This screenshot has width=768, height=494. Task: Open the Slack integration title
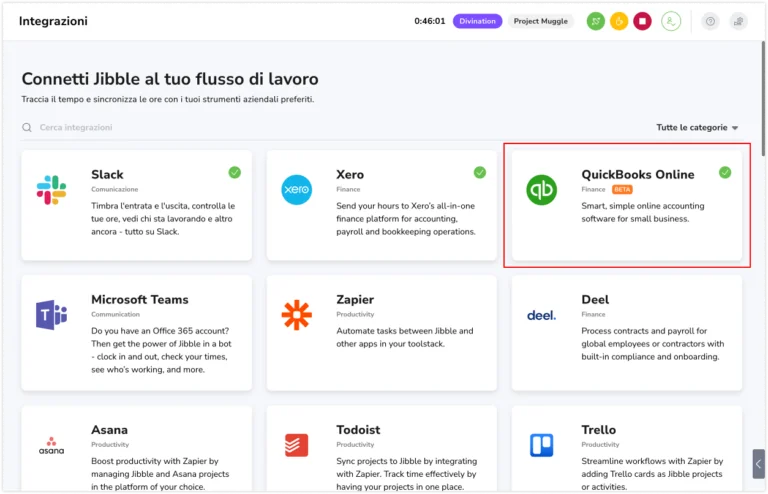tap(107, 175)
